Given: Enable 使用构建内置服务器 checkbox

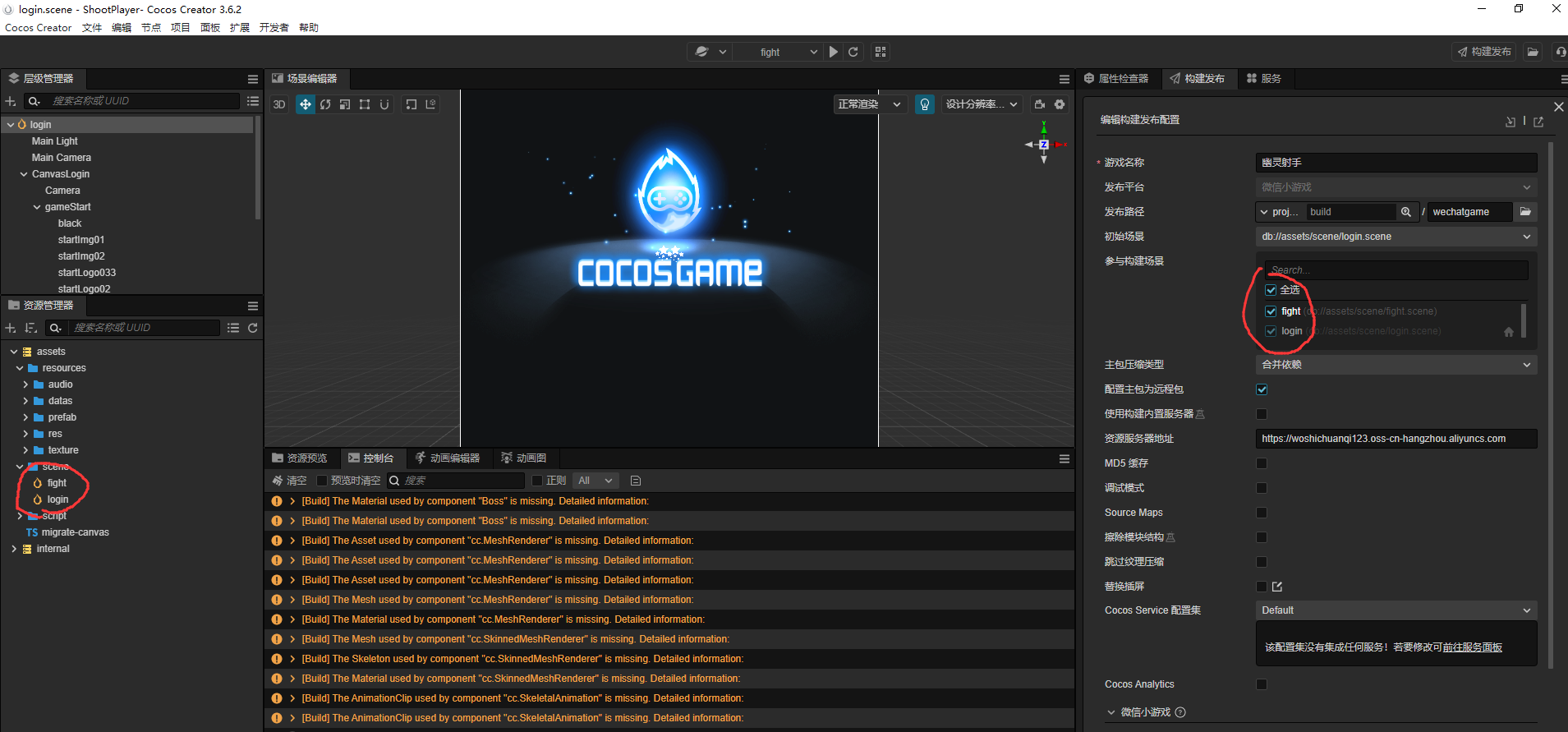Looking at the screenshot, I should pyautogui.click(x=1262, y=414).
